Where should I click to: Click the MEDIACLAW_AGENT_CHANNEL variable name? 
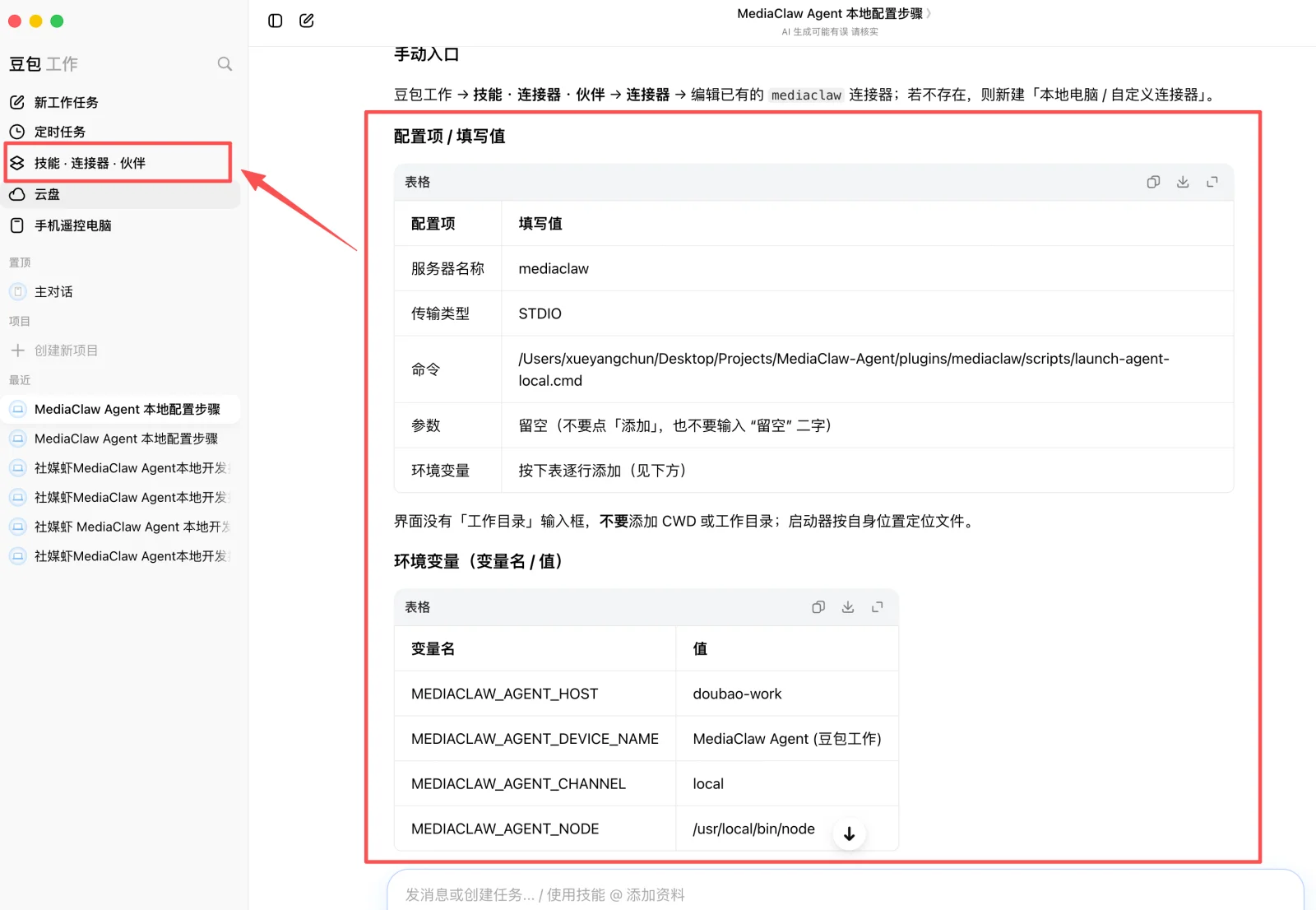pyautogui.click(x=518, y=784)
